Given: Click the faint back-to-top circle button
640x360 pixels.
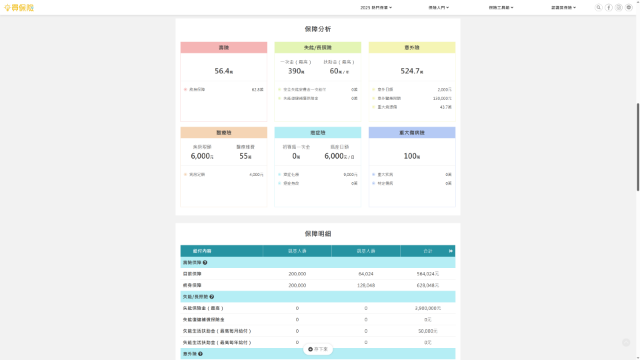Looking at the screenshot, I should (626, 342).
